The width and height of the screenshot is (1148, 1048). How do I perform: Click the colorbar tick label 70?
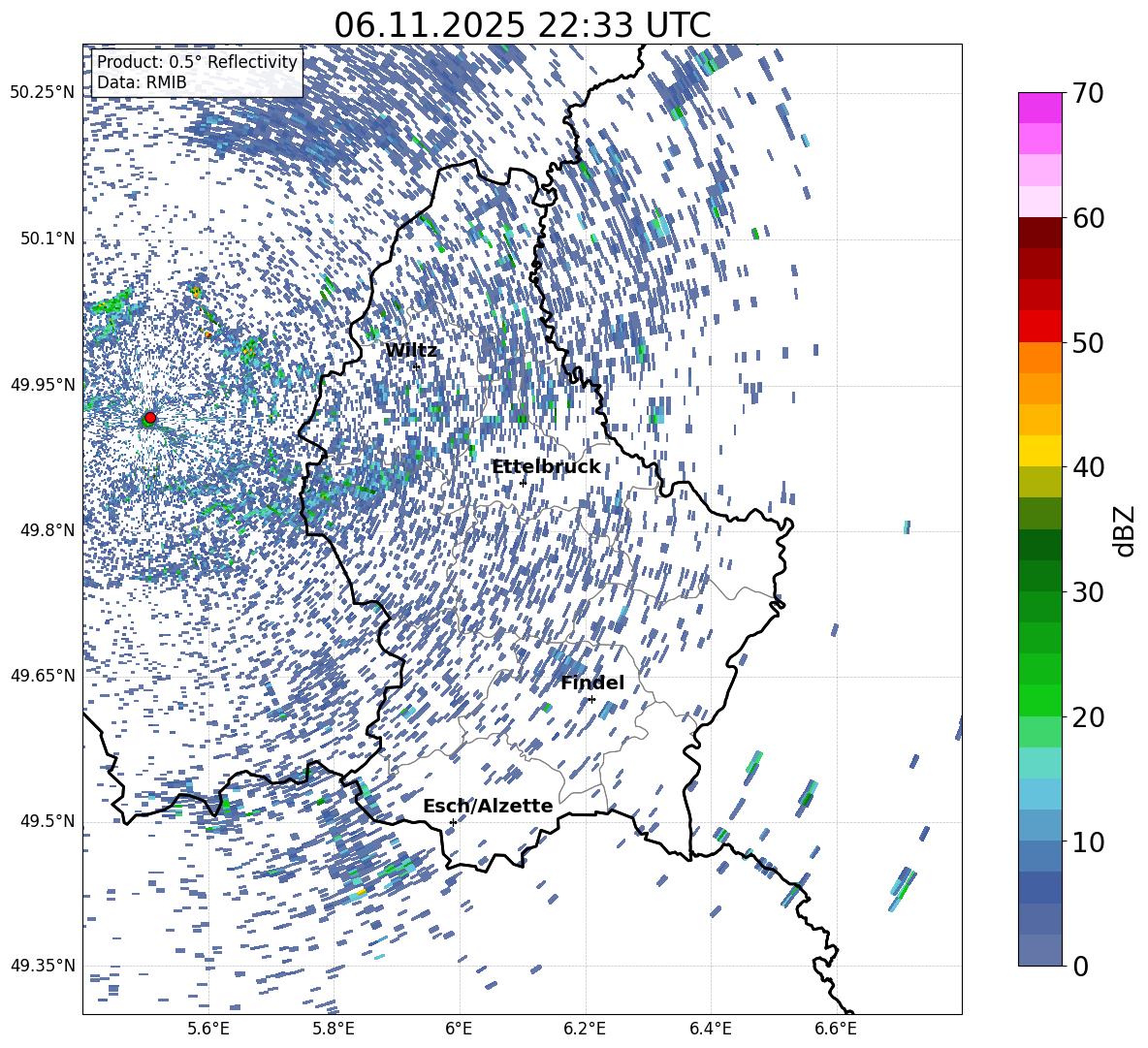pos(1088,93)
